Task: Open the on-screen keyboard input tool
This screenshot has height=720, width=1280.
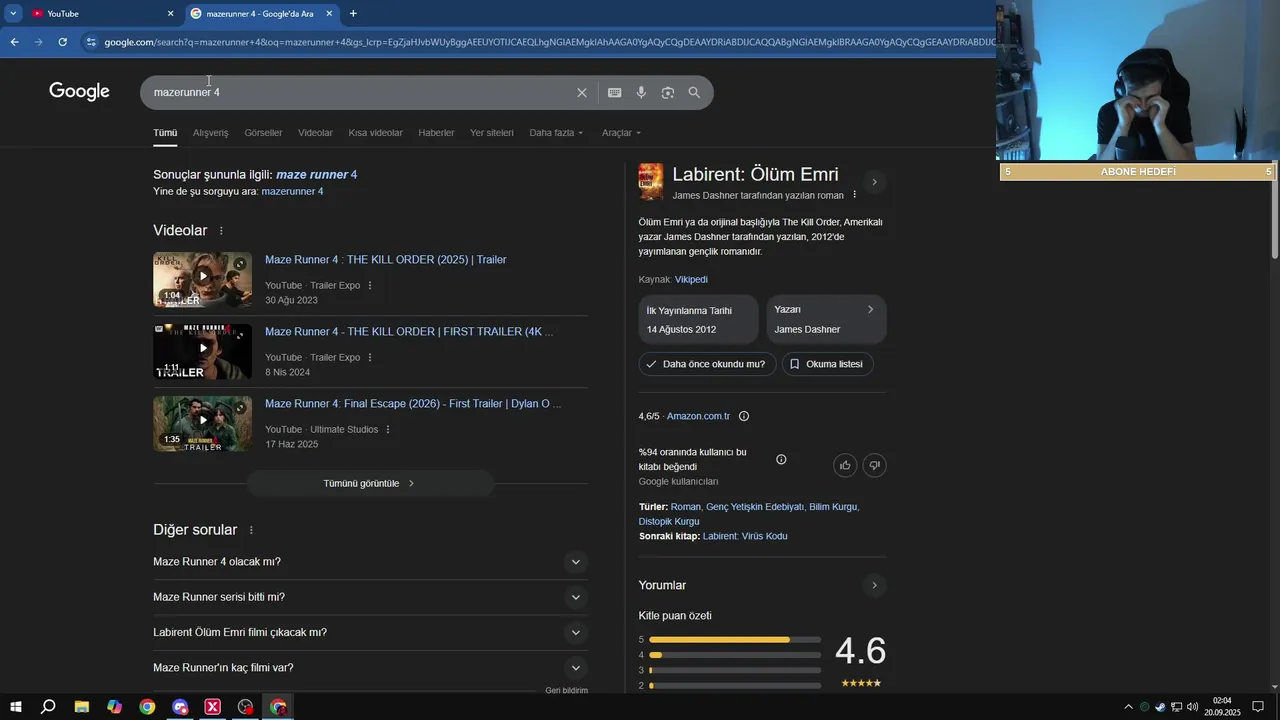Action: click(x=614, y=92)
